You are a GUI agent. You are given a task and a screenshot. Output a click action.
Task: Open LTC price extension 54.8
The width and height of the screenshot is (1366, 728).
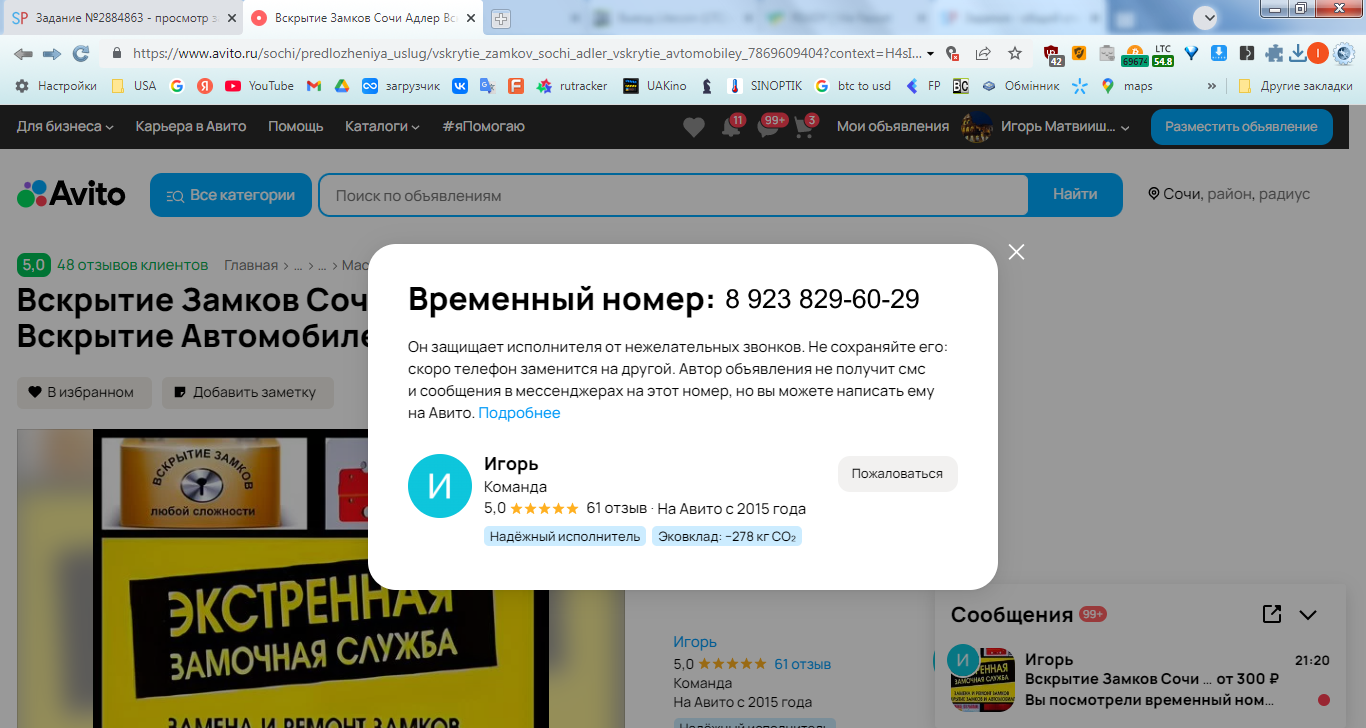(1162, 55)
